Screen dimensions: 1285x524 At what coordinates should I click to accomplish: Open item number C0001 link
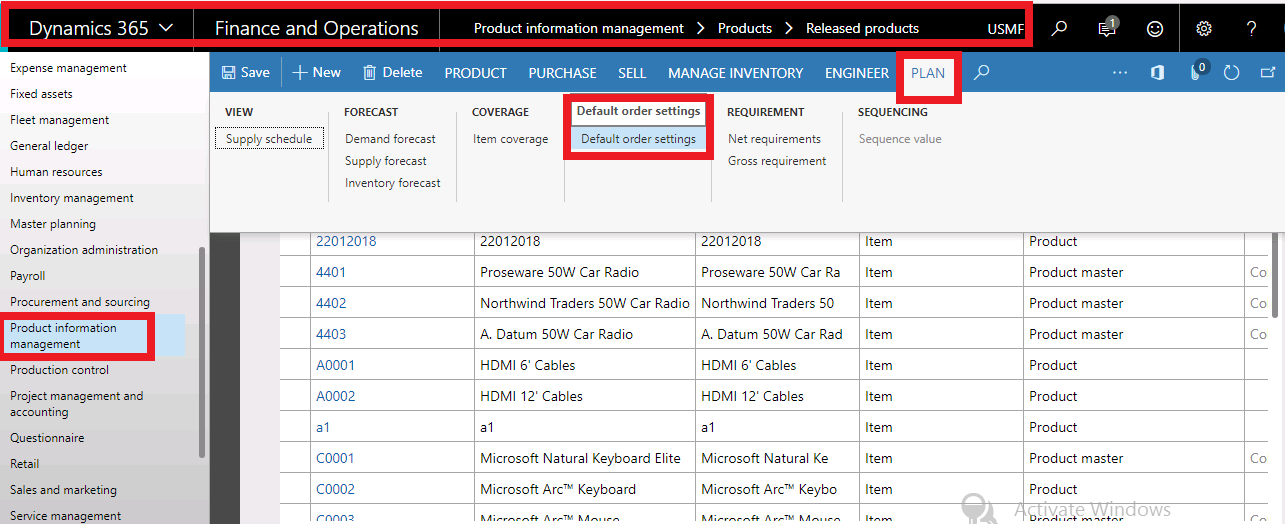(x=335, y=458)
